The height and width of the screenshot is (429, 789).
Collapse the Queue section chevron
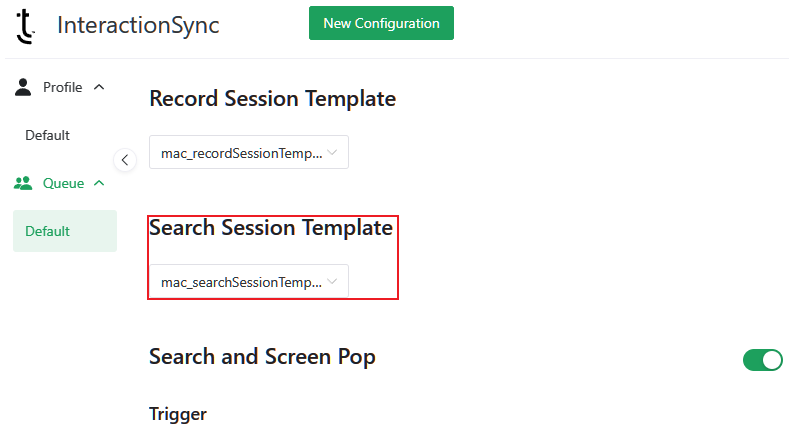(x=98, y=183)
